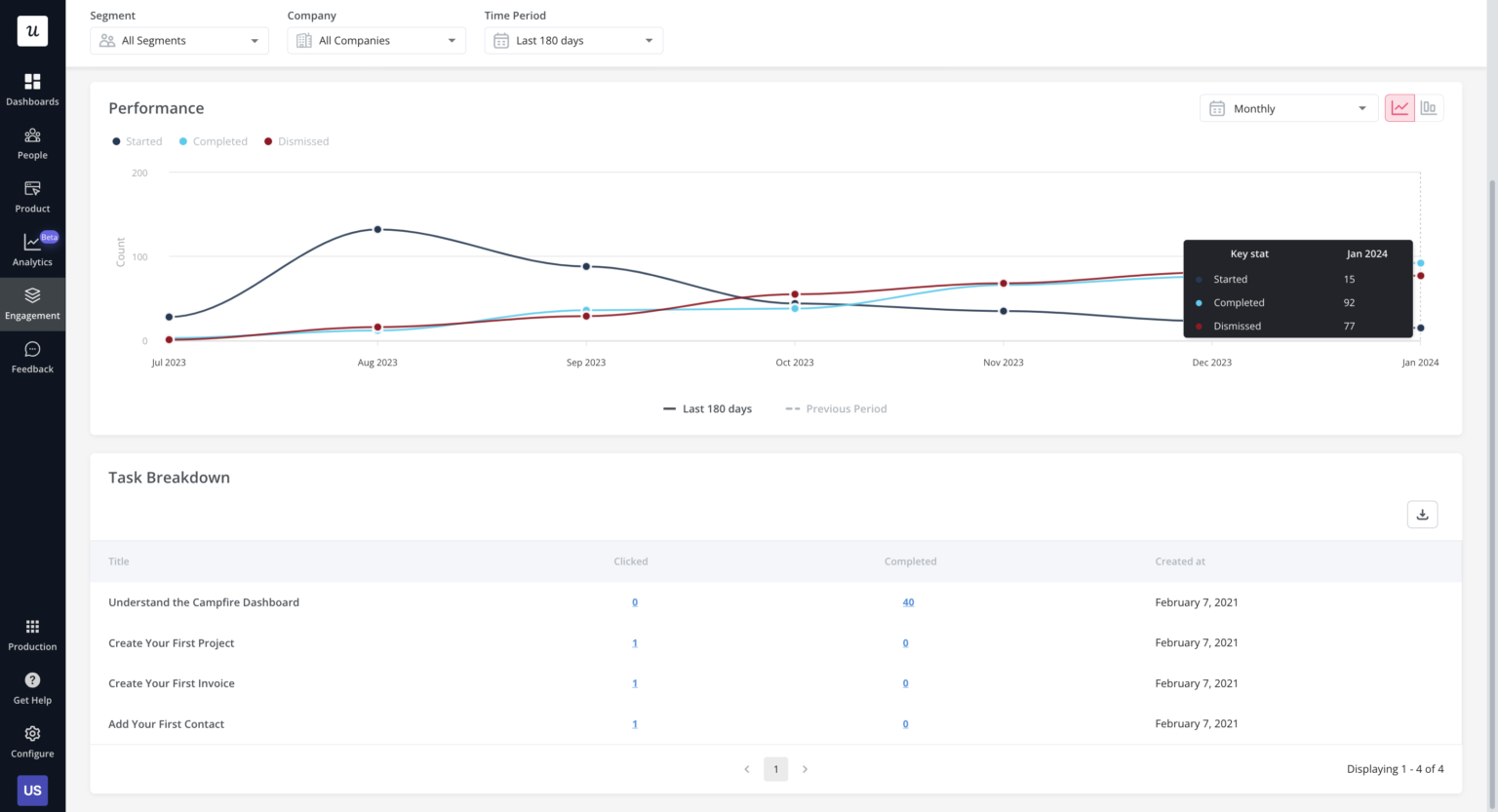This screenshot has width=1498, height=812.
Task: View clicked users for Create Your First Project
Action: [634, 642]
